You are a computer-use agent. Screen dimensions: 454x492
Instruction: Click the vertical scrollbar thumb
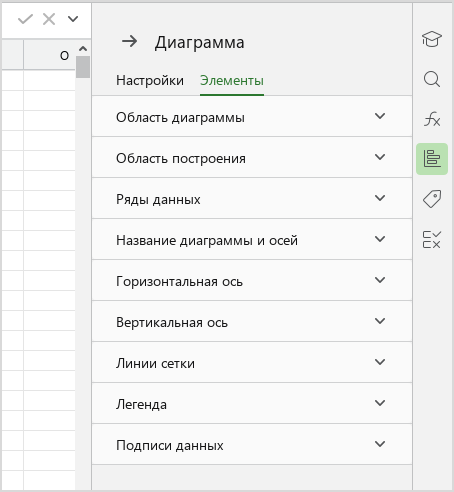point(83,67)
